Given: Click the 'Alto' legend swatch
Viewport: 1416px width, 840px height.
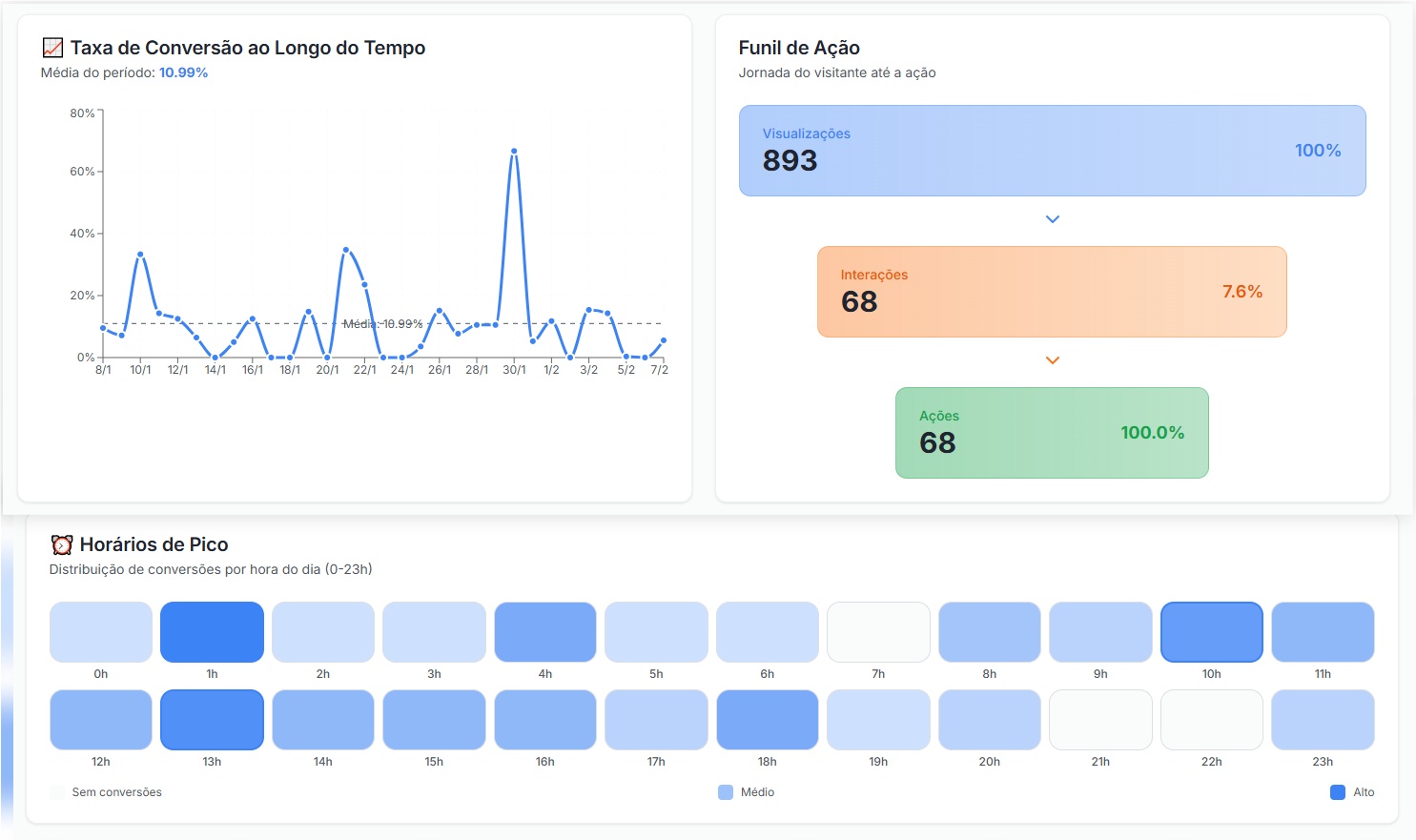Looking at the screenshot, I should (1337, 791).
